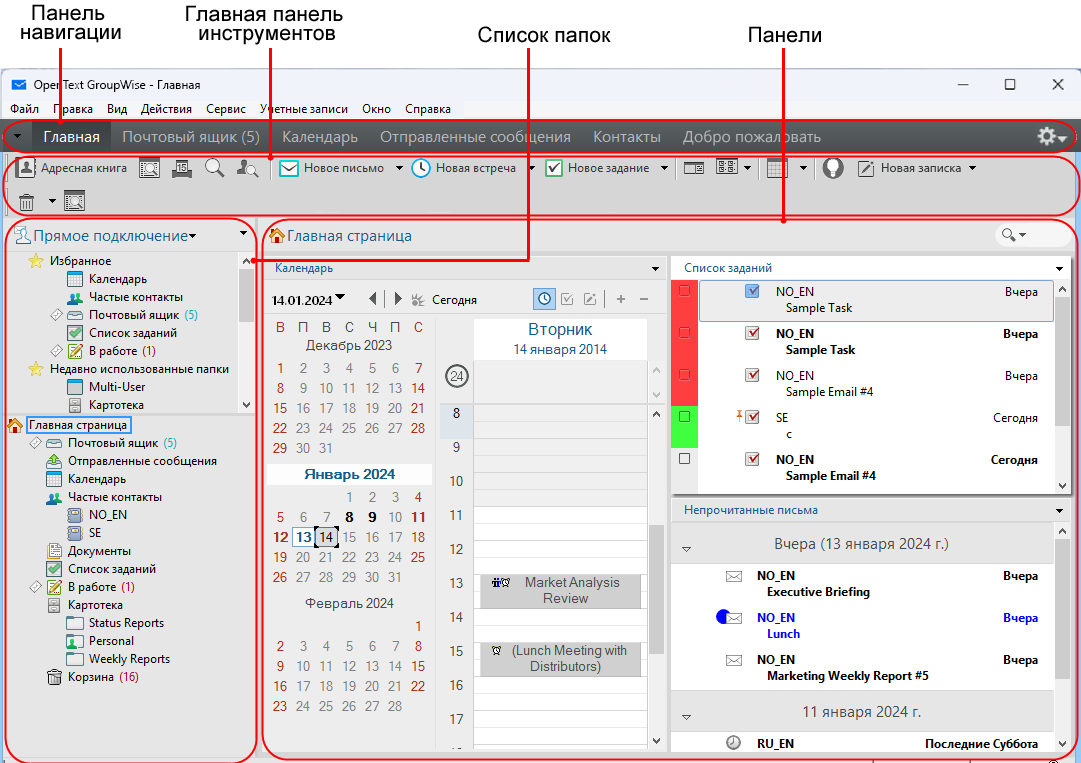1081x763 pixels.
Task: Click the person icon beside Прямое подключение
Action: (22, 235)
